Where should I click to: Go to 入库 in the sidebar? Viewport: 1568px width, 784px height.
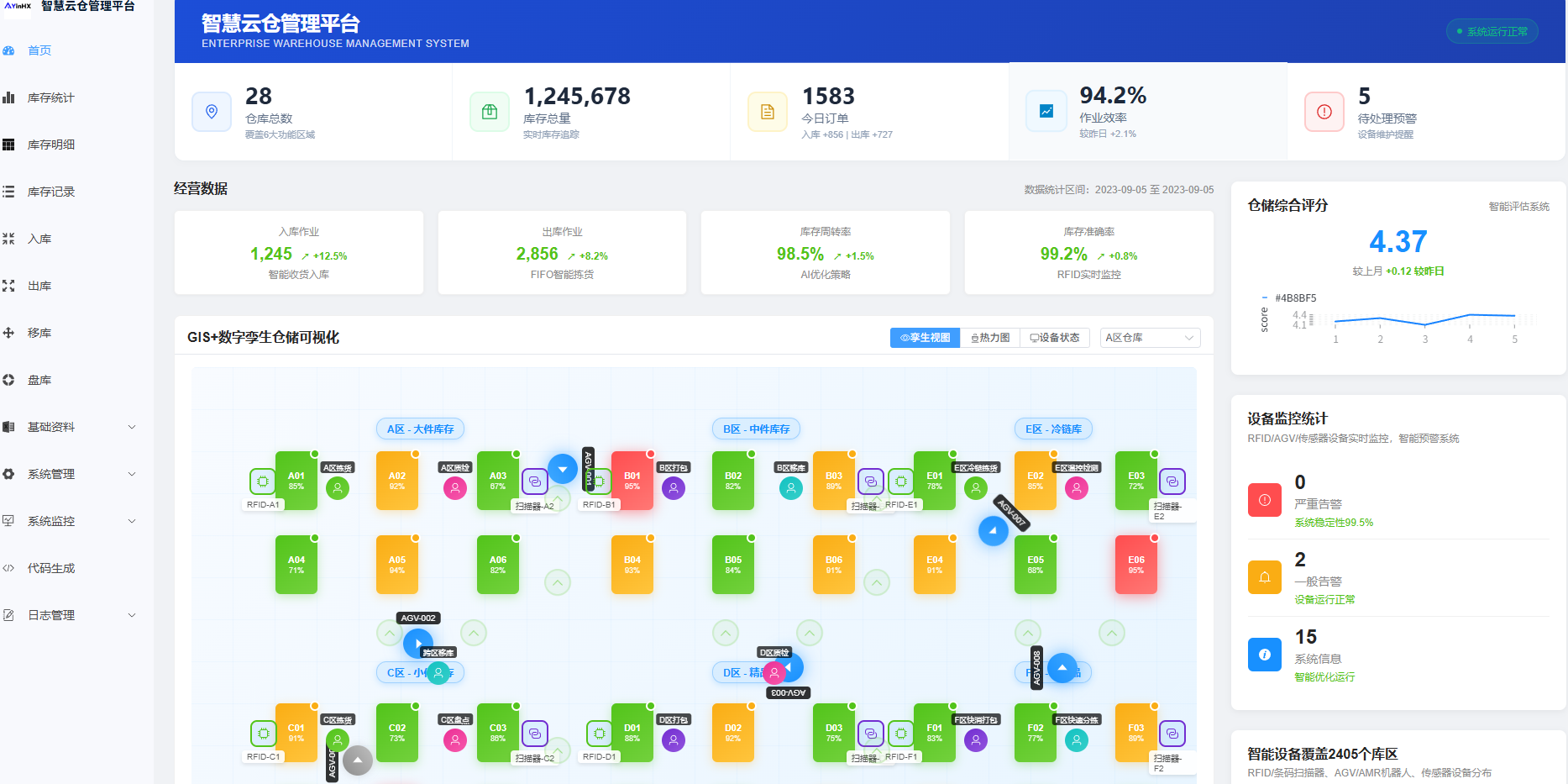pos(39,239)
